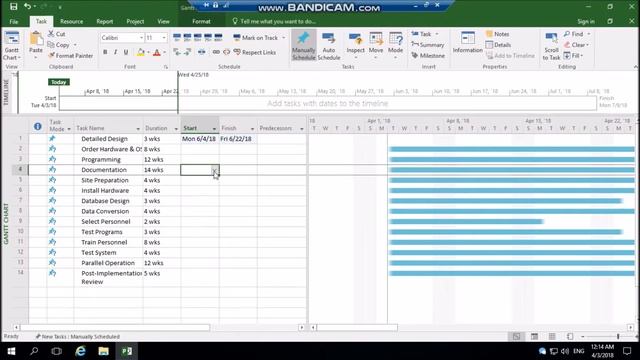Viewport: 640px width, 360px height.
Task: Click the Undo arrow icon
Action: [27, 7]
